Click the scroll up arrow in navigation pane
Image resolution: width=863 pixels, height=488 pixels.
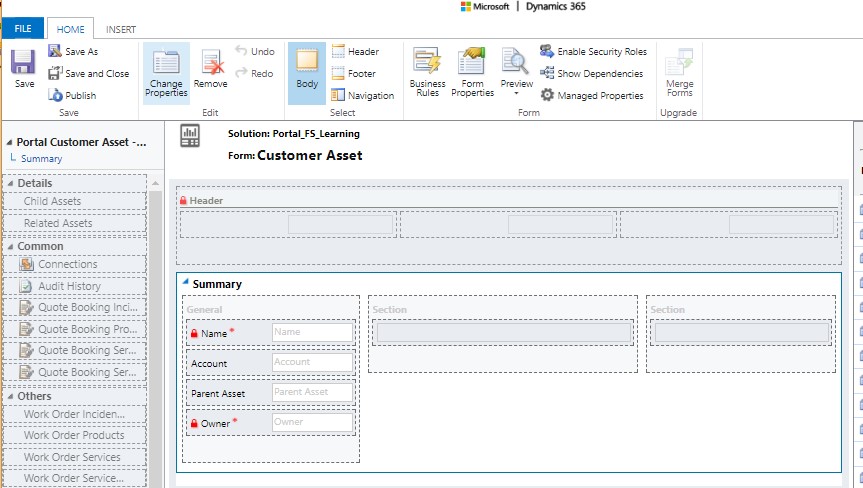(x=155, y=183)
